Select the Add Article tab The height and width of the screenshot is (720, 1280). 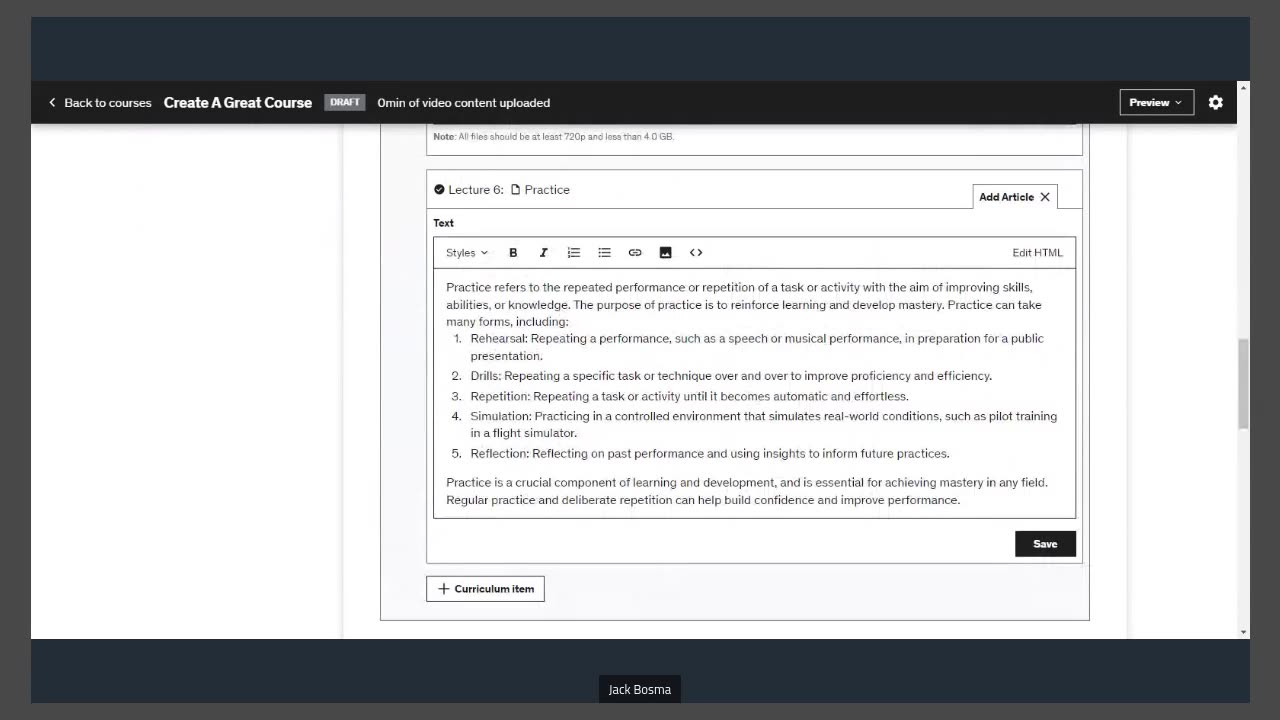coord(1006,197)
